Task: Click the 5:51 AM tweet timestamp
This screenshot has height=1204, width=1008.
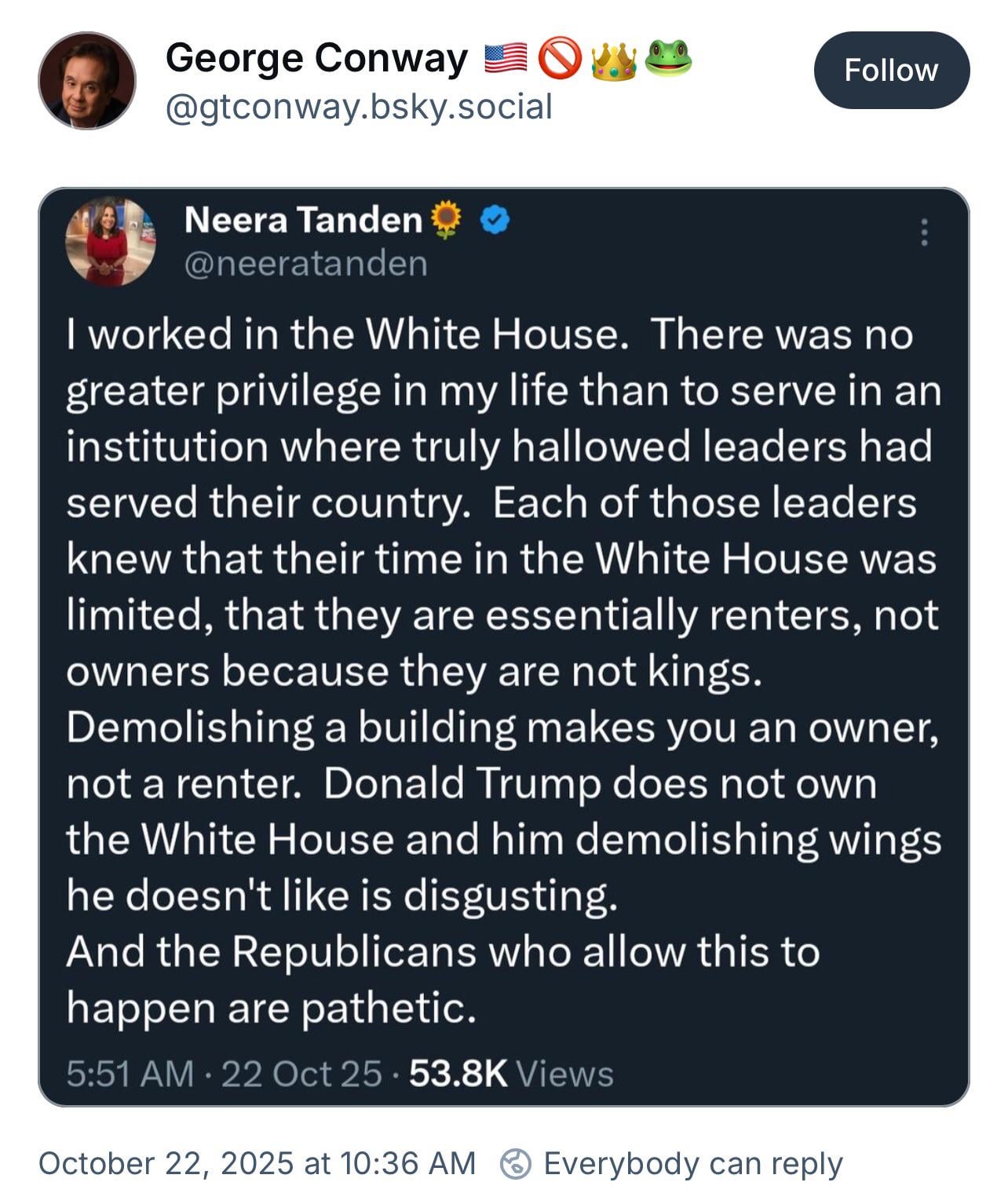Action: 130,1074
